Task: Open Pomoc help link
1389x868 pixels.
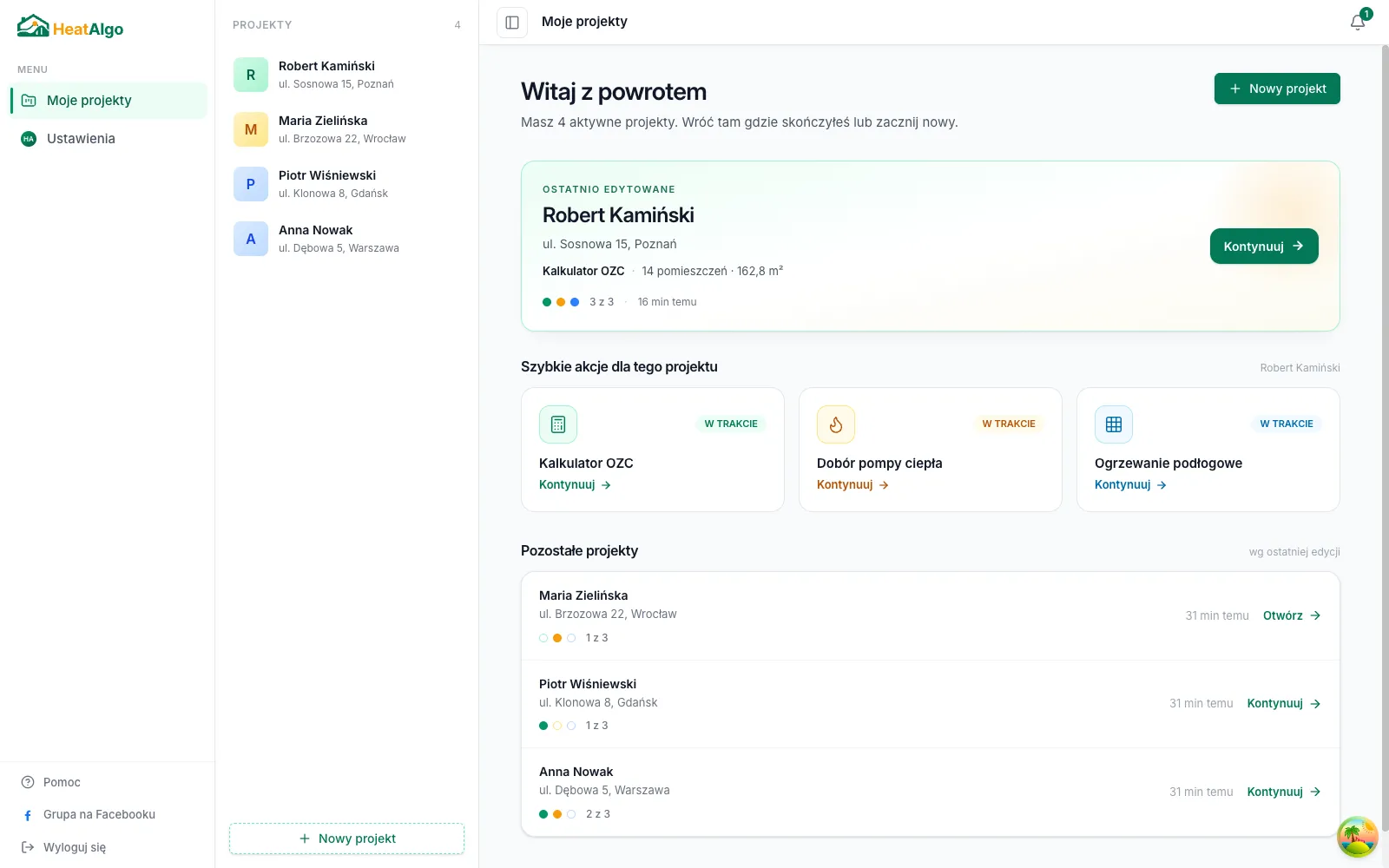Action: pos(62,782)
